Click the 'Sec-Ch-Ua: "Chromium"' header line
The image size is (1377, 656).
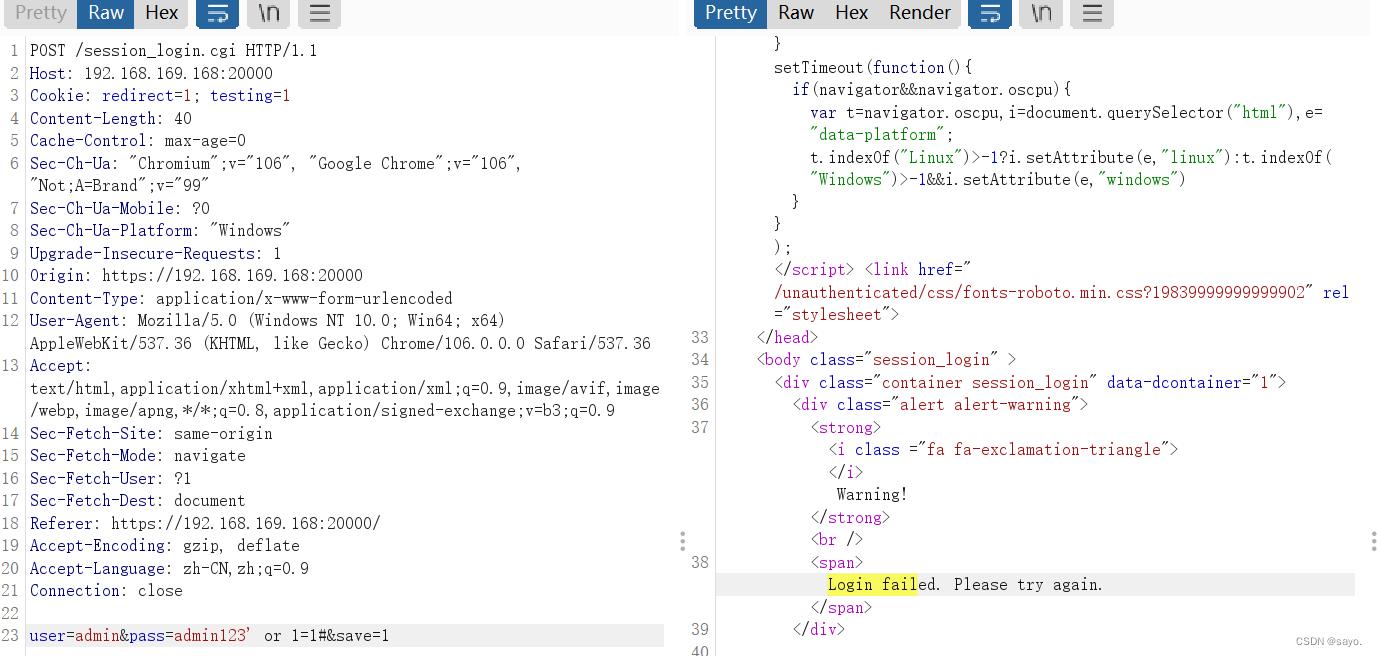tap(276, 163)
